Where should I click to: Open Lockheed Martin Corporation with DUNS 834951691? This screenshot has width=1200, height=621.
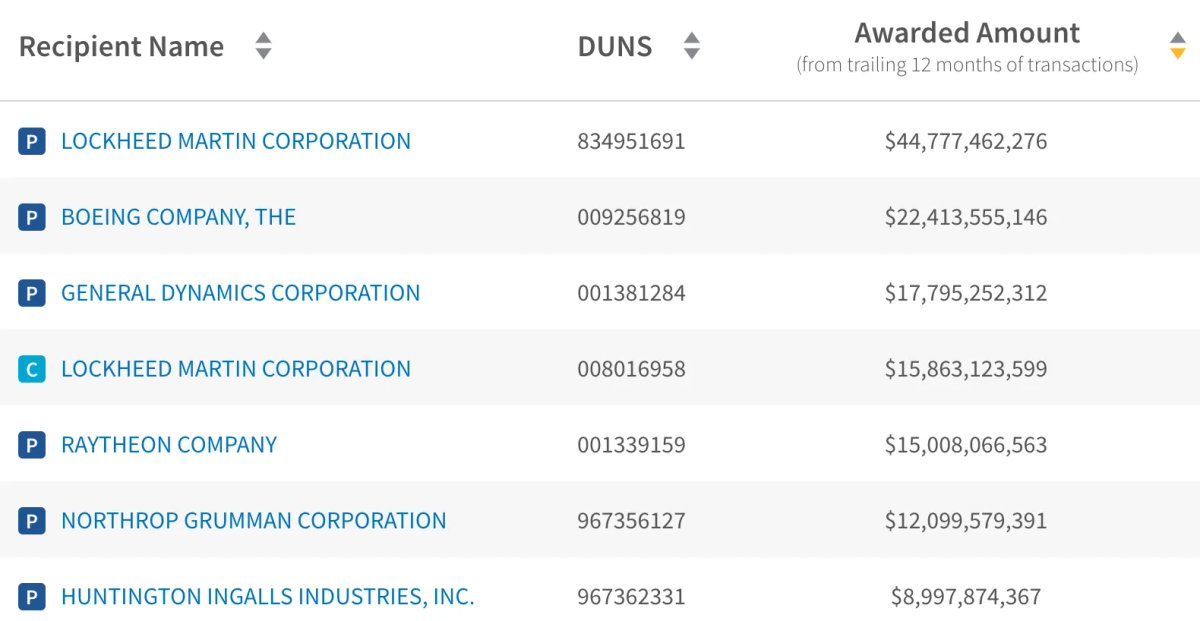236,141
